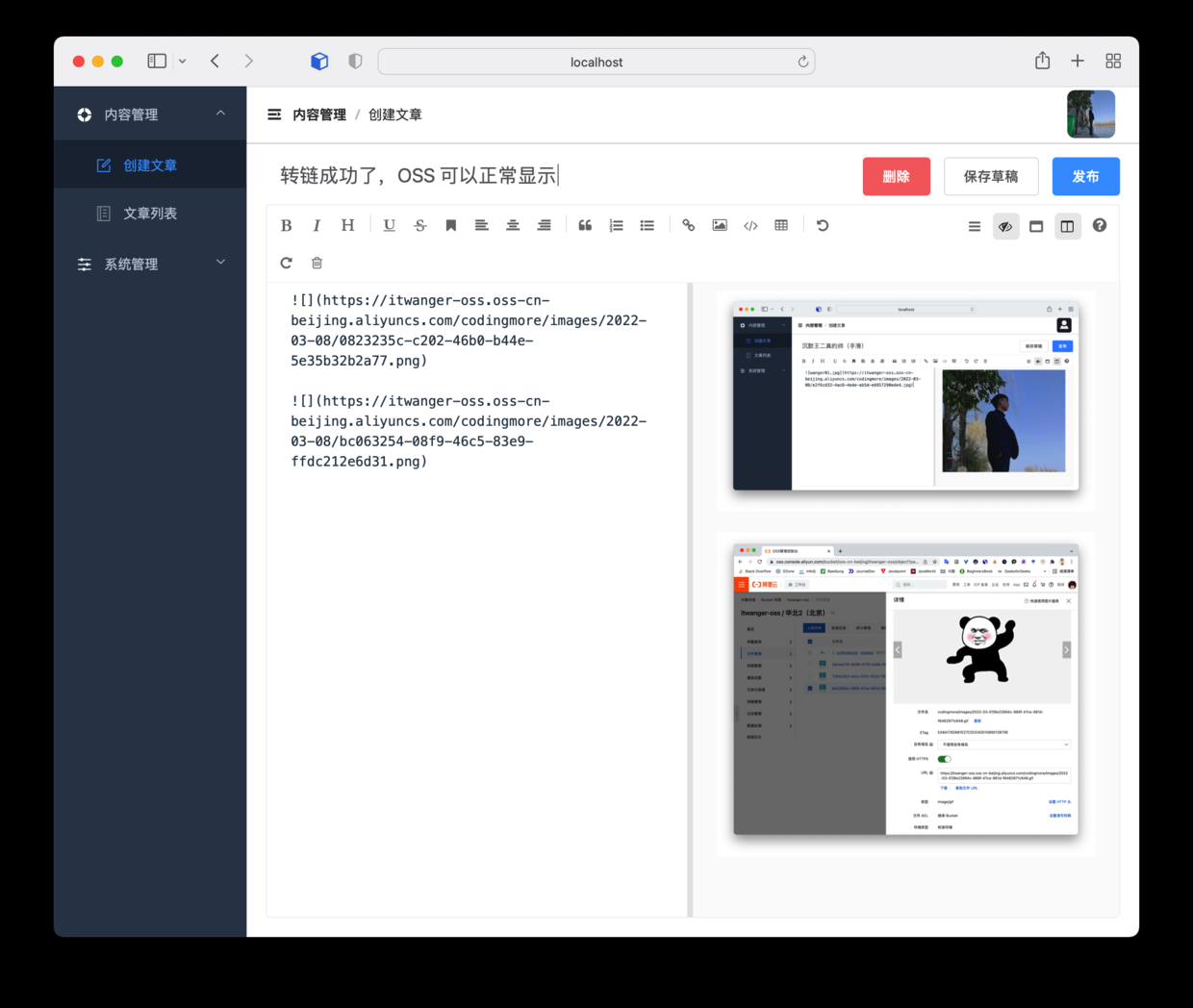
Task: Toggle the split-pane editing mode
Action: tap(1067, 227)
